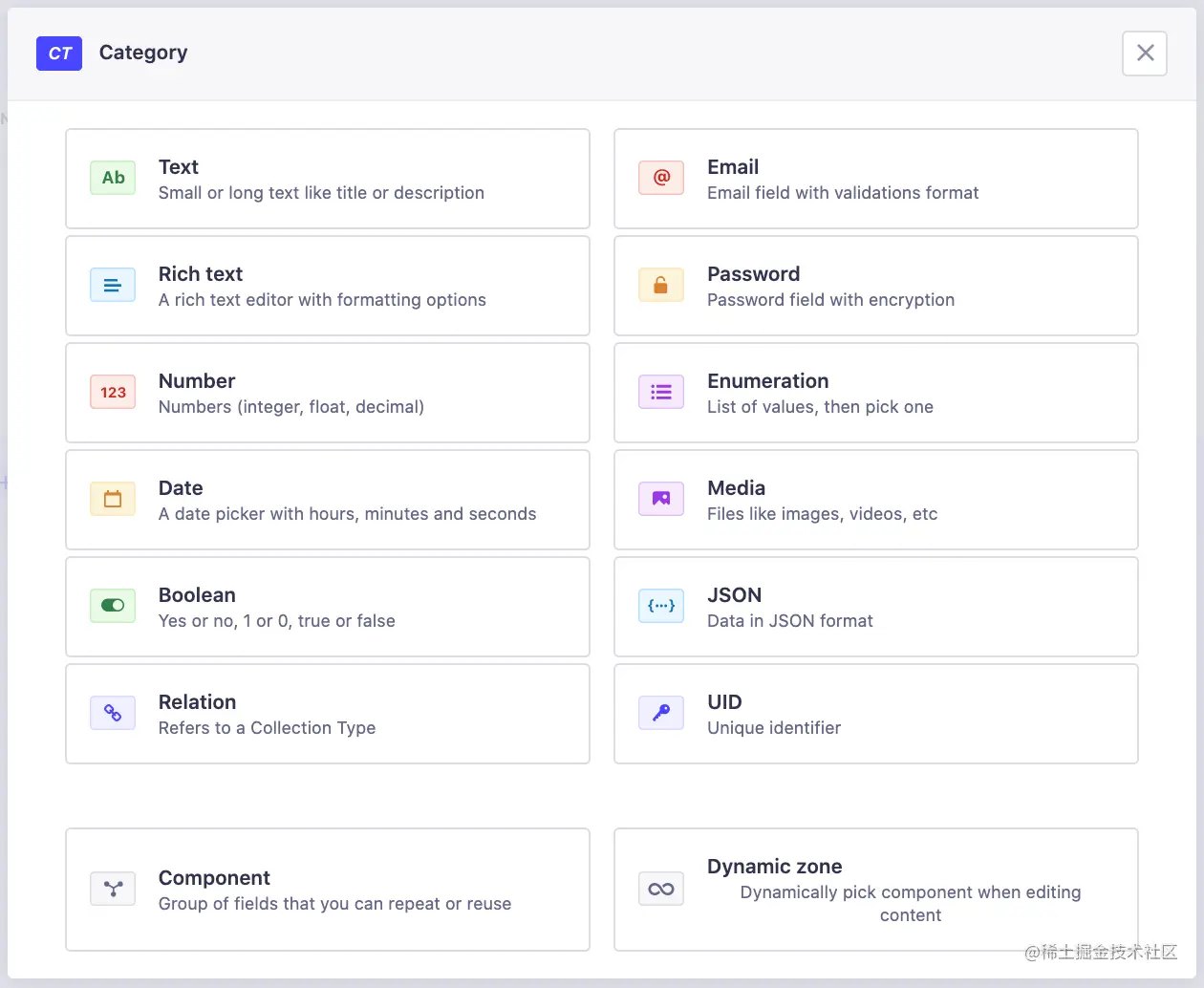
Task: Choose the Text field type title
Action: point(179,167)
